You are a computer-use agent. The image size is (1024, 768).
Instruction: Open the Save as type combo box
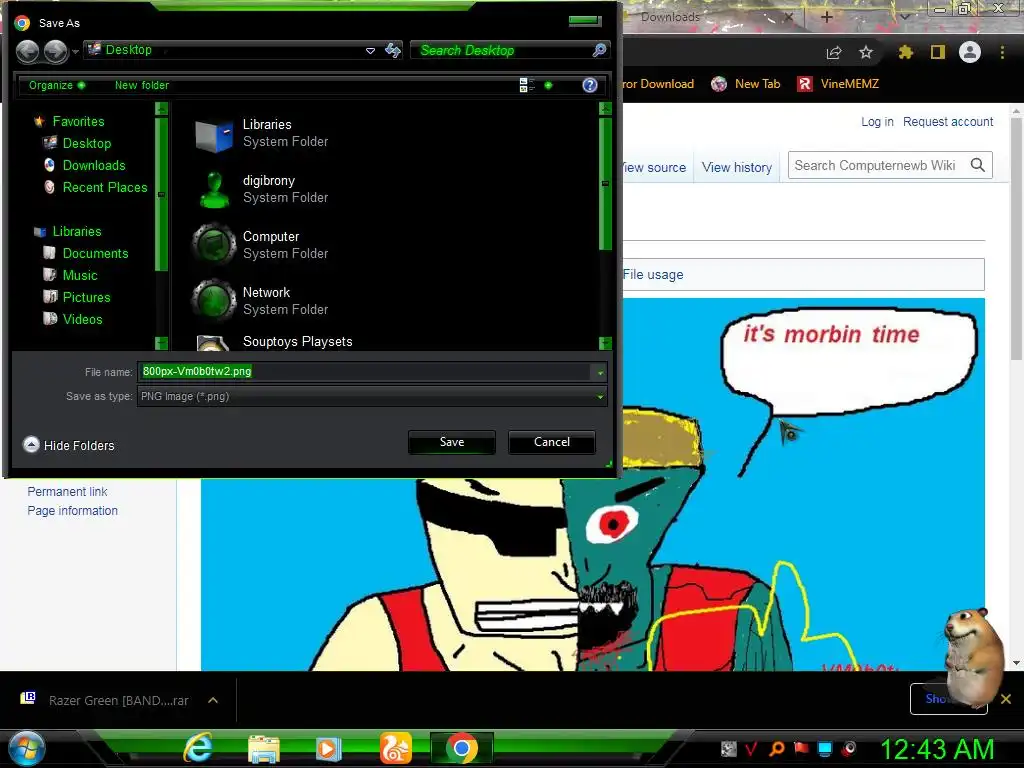pyautogui.click(x=372, y=396)
